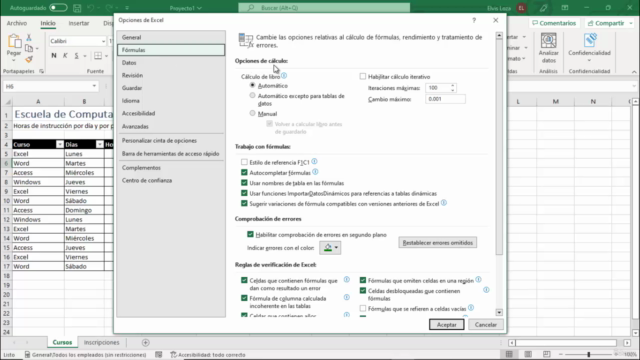Open the Name Box dropdown arrow
The height and width of the screenshot is (360, 640).
tap(94, 86)
